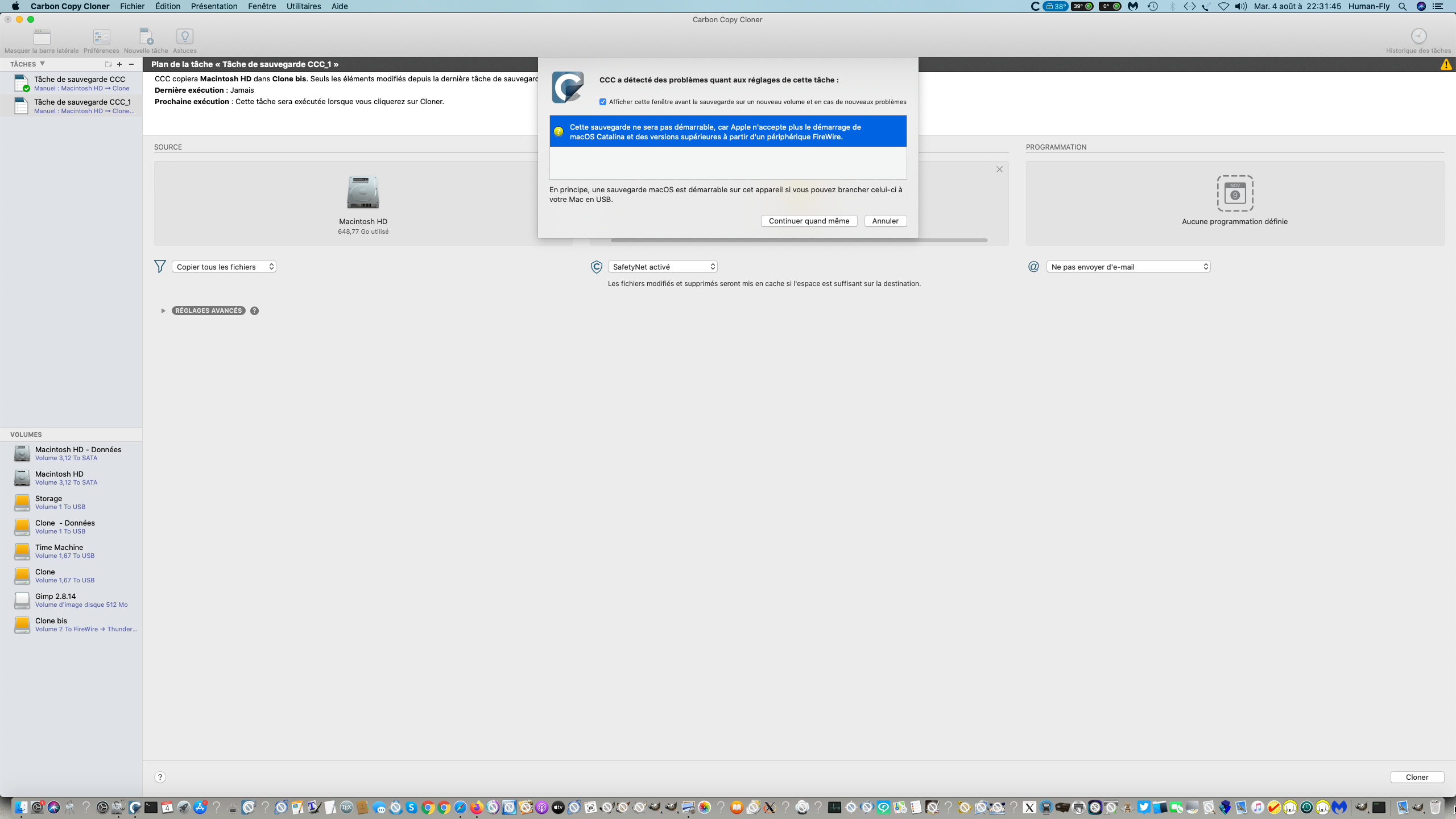Add a new task with the plus icon

point(119,64)
